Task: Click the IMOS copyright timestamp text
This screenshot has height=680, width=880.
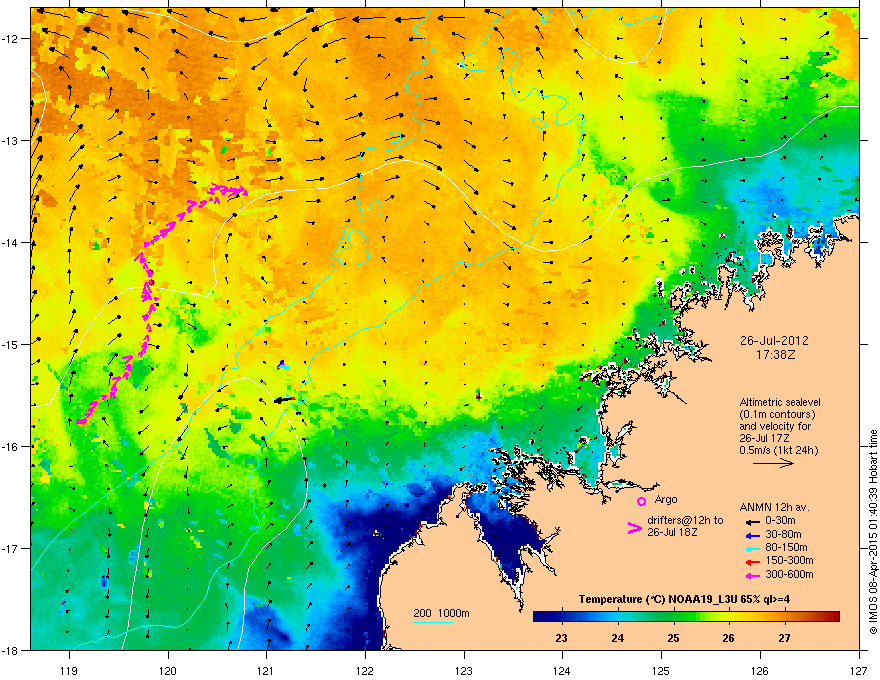Action: coord(873,532)
